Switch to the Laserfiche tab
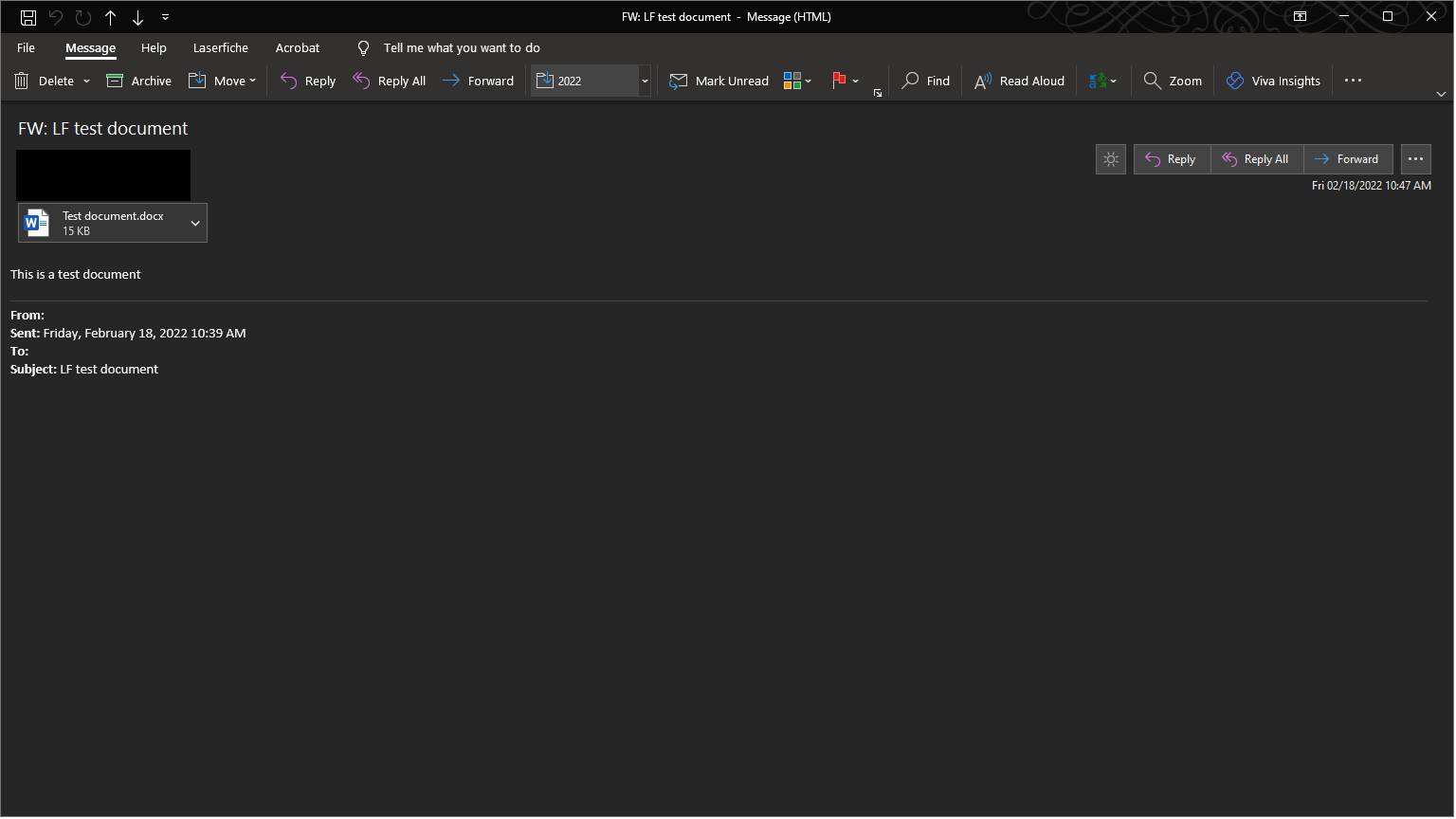Image resolution: width=1456 pixels, height=819 pixels. pos(221,48)
